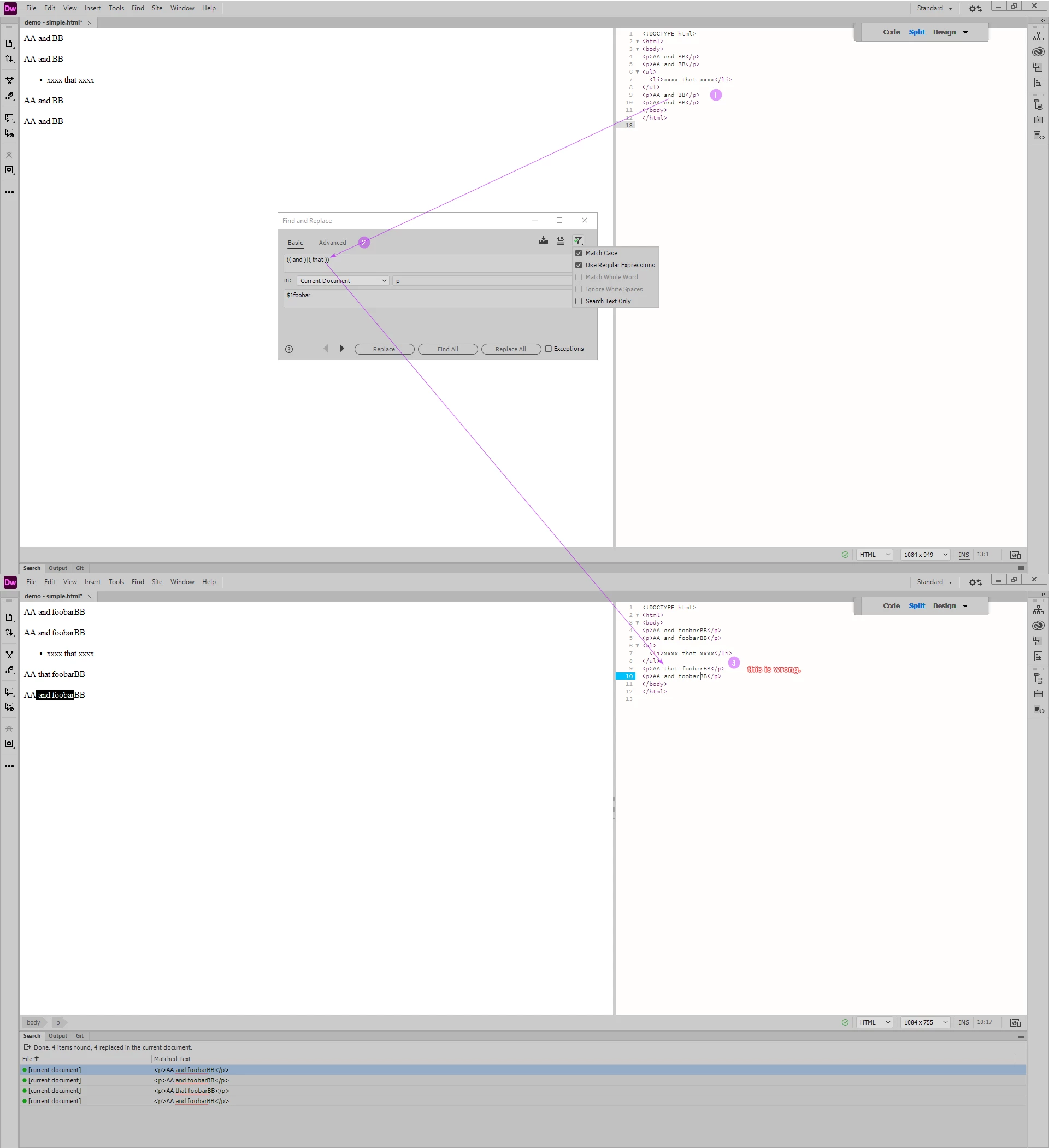Click the Find Next arrow in dialog
The height and width of the screenshot is (1148, 1049).
(341, 349)
